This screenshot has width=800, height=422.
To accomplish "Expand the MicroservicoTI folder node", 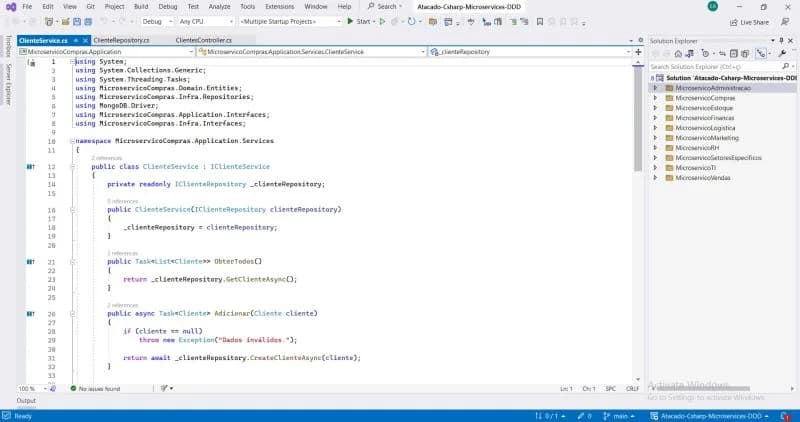I will click(x=656, y=168).
